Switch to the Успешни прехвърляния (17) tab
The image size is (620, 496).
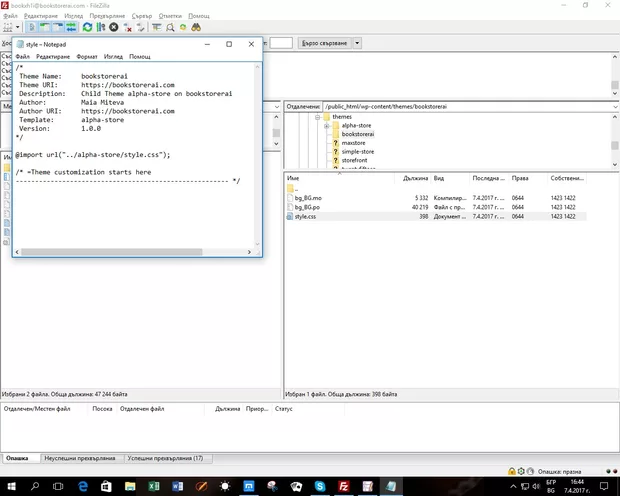[165, 458]
